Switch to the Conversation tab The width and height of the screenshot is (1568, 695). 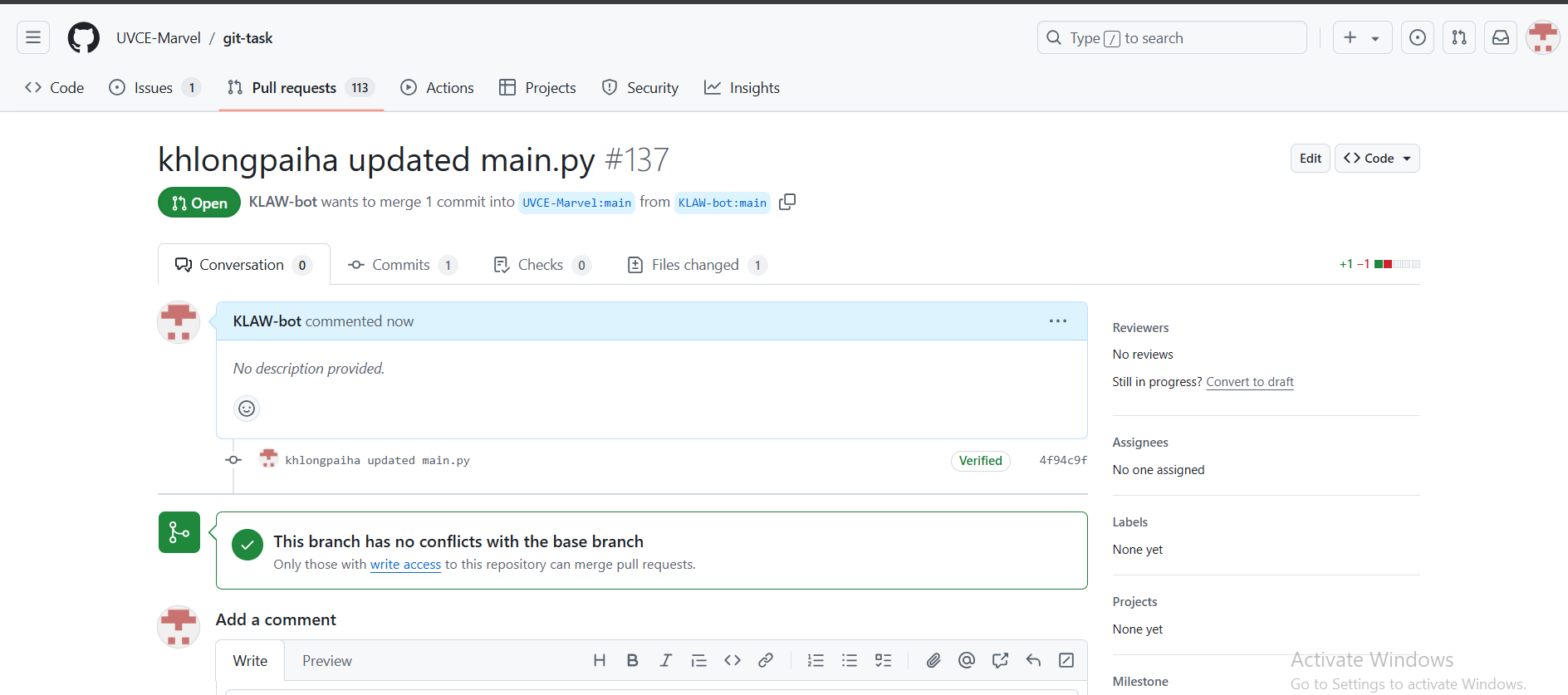pos(243,265)
